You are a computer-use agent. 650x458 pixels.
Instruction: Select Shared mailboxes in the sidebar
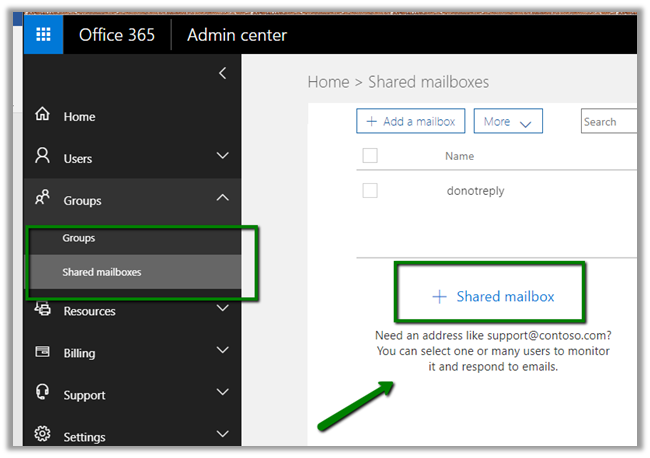(101, 272)
